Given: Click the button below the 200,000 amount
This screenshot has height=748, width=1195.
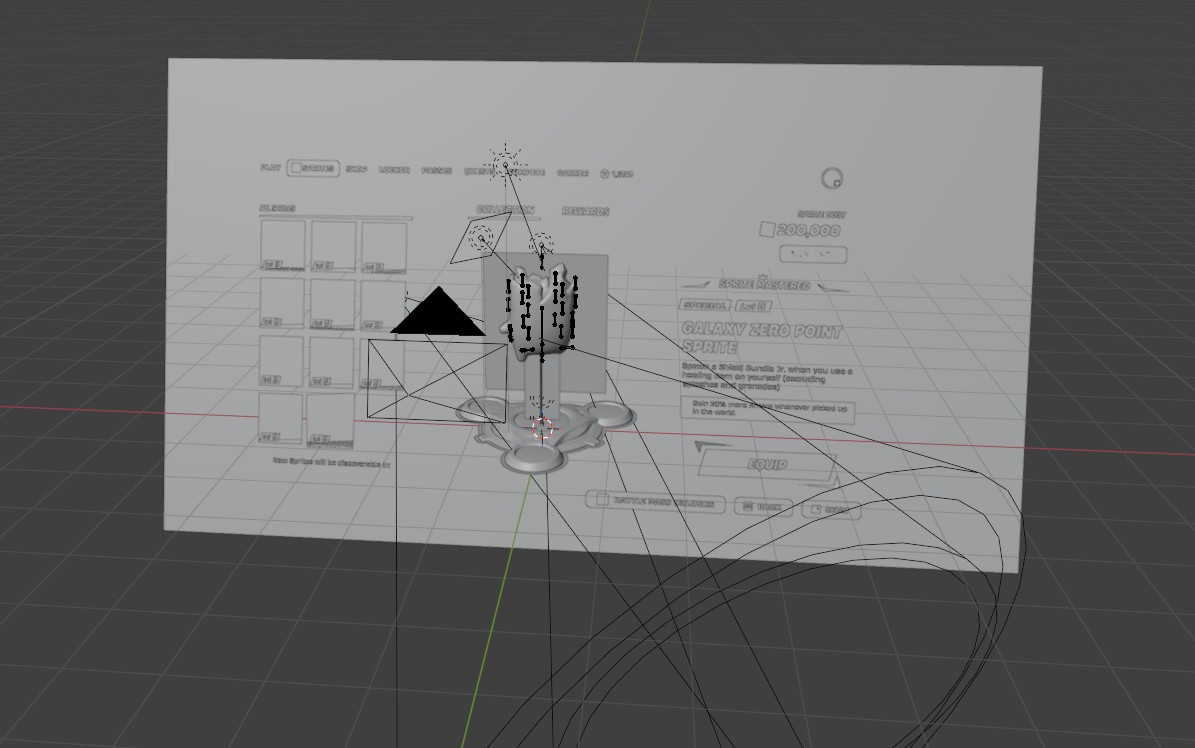Looking at the screenshot, I should (x=813, y=254).
